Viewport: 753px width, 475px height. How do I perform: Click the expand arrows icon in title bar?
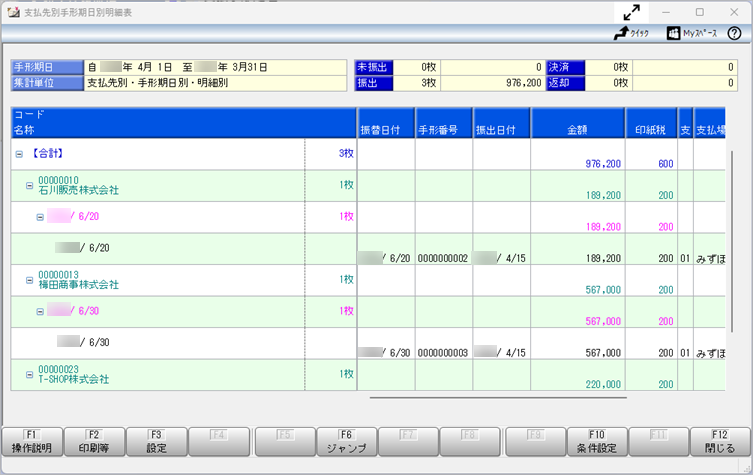point(631,12)
